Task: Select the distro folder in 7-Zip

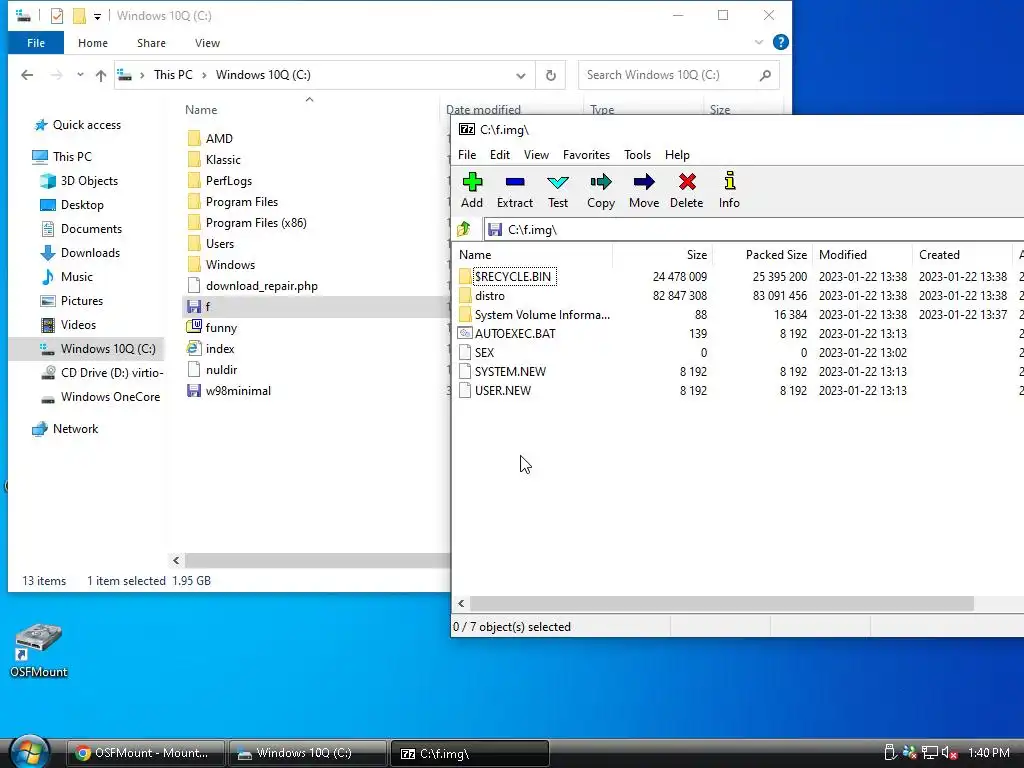Action: point(490,295)
